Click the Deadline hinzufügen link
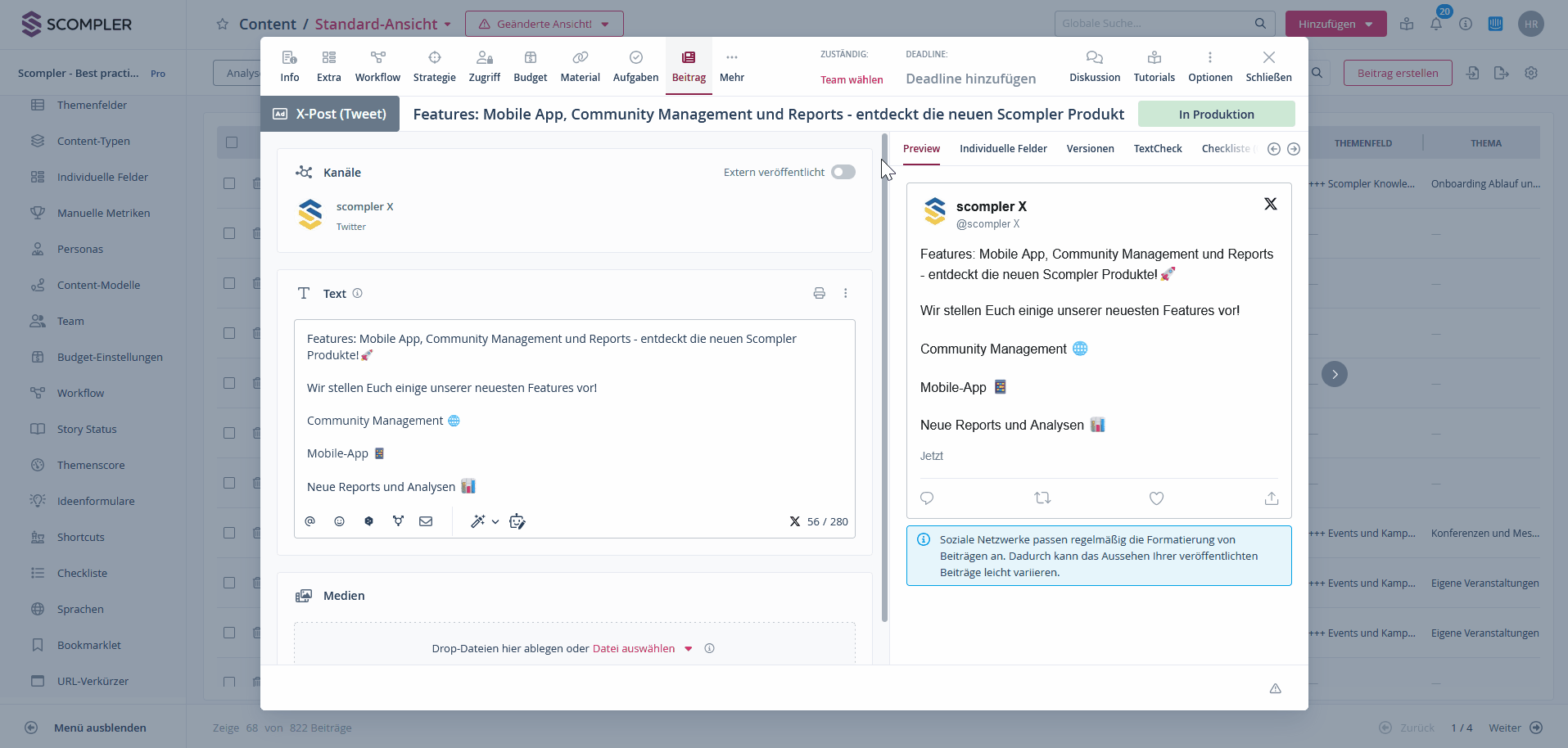 (x=970, y=79)
